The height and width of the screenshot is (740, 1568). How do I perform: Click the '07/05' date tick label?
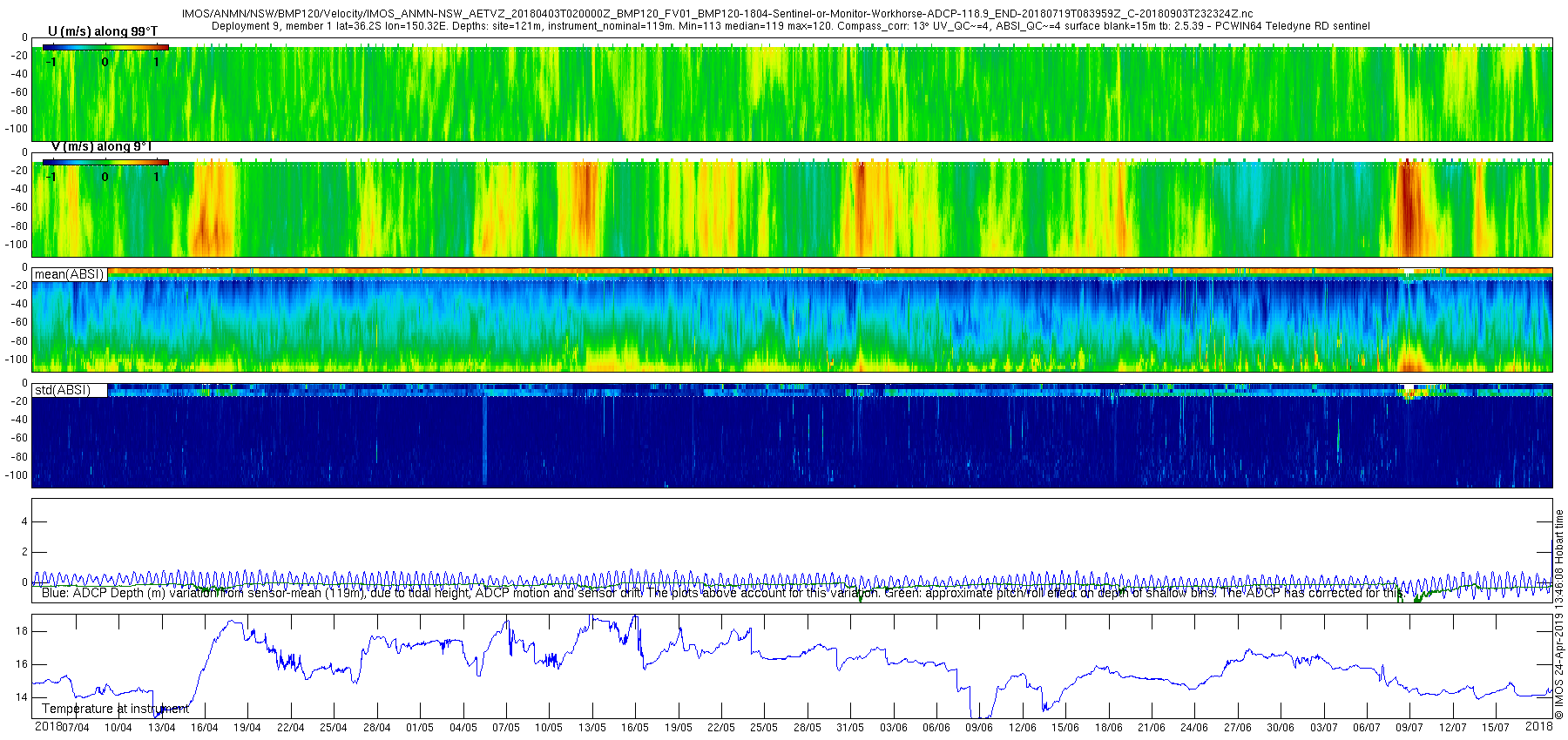506,728
